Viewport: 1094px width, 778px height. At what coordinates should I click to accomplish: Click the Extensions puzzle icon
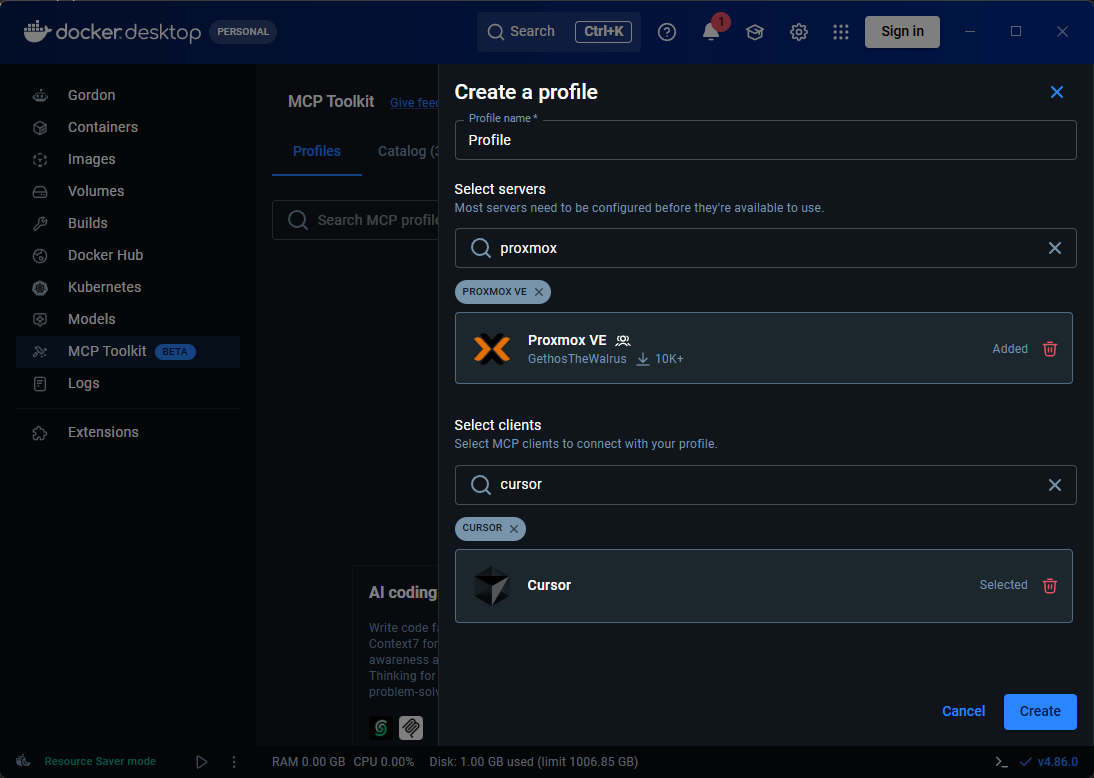pyautogui.click(x=40, y=433)
